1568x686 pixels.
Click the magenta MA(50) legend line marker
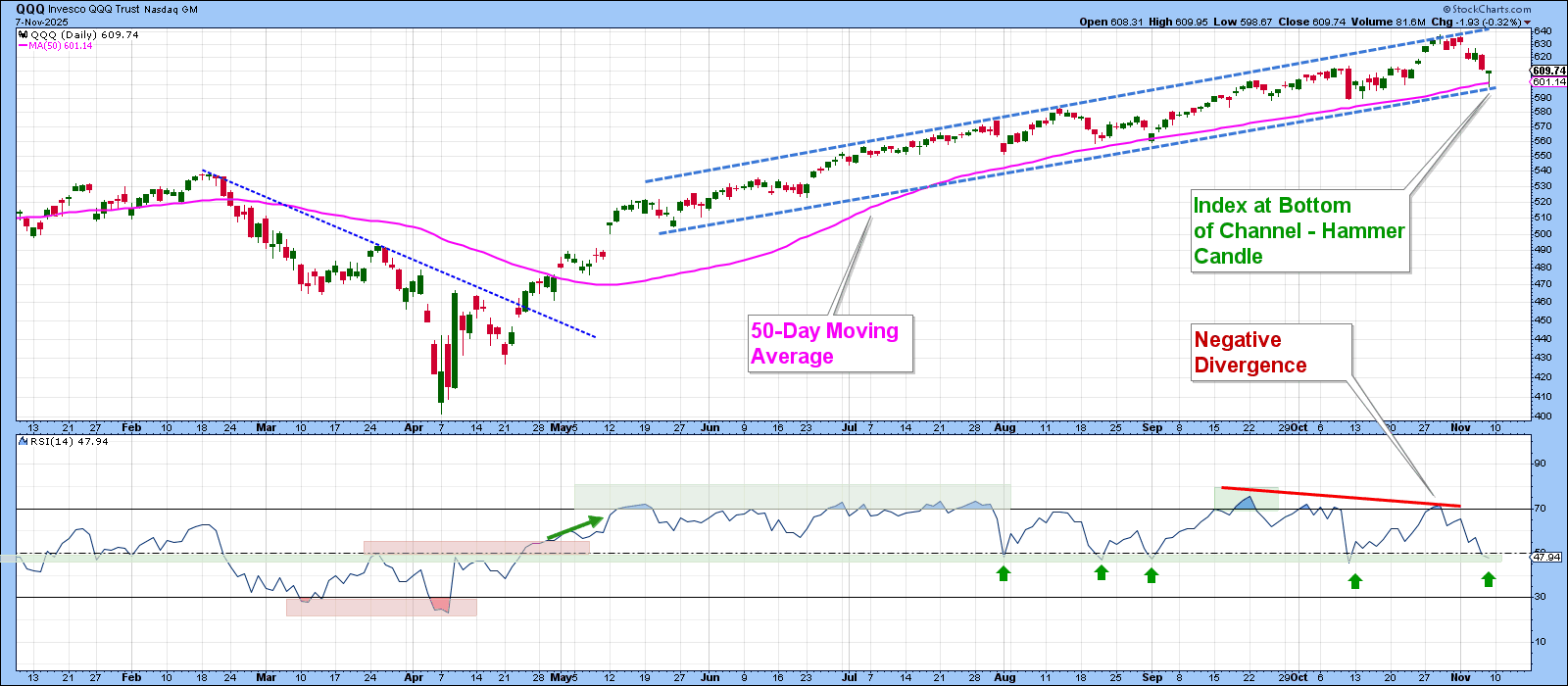23,46
